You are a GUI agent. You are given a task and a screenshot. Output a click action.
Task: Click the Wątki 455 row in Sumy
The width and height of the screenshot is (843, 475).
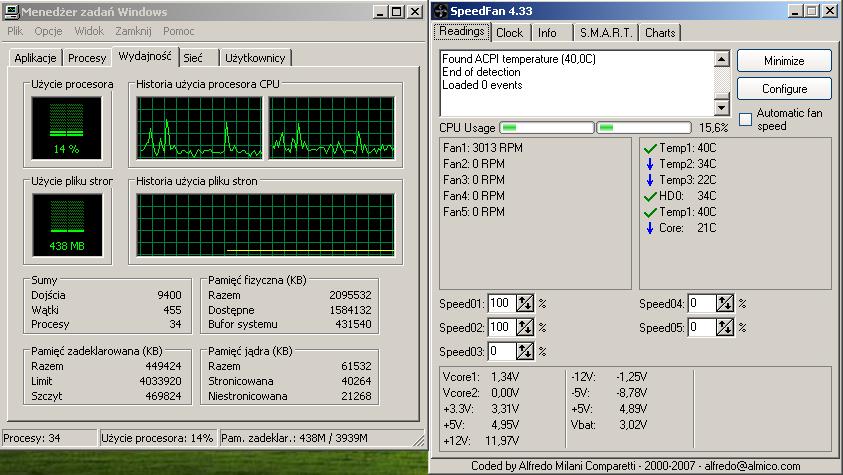106,310
